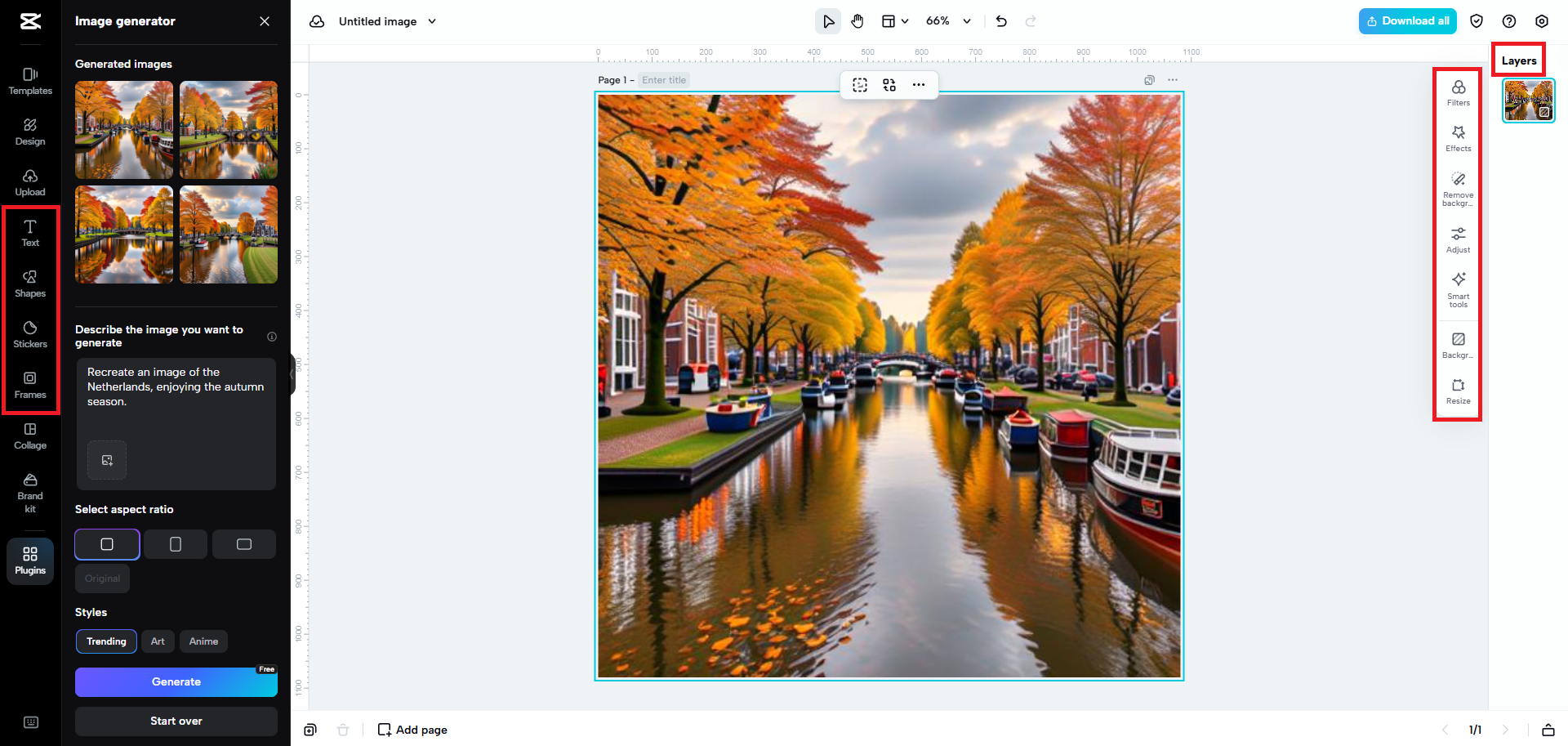Open the Effects panel

pos(1458,138)
